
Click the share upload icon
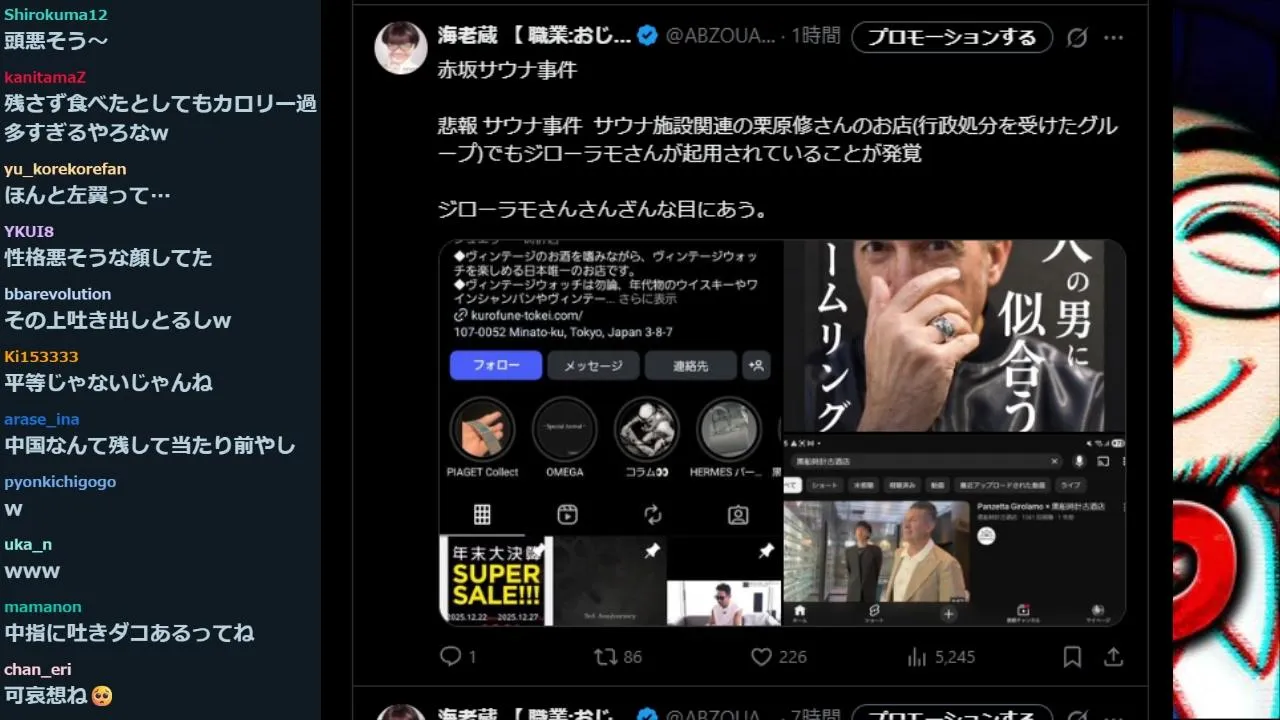(x=1113, y=656)
